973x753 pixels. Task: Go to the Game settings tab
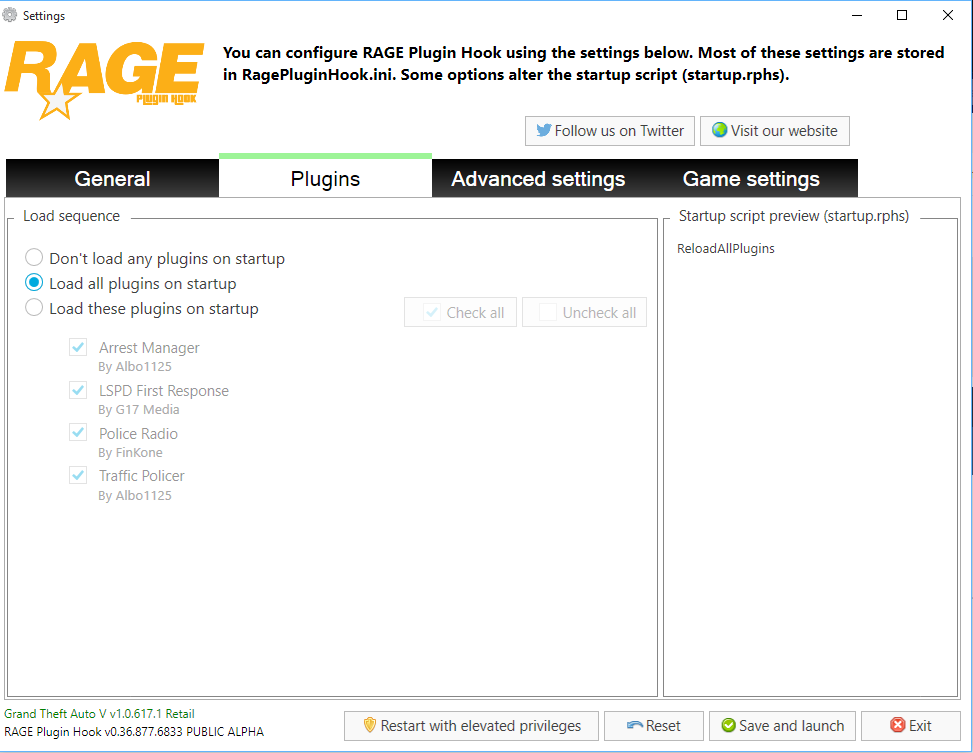(x=751, y=179)
